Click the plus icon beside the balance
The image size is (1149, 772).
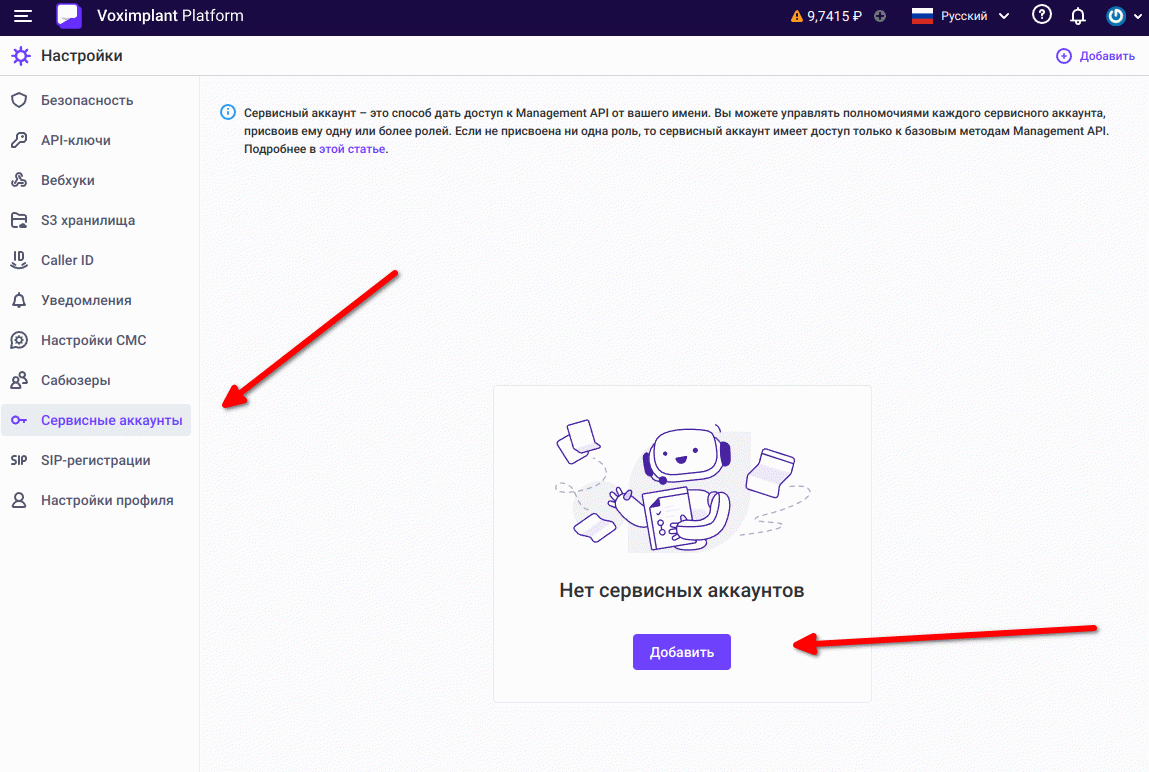pos(880,16)
